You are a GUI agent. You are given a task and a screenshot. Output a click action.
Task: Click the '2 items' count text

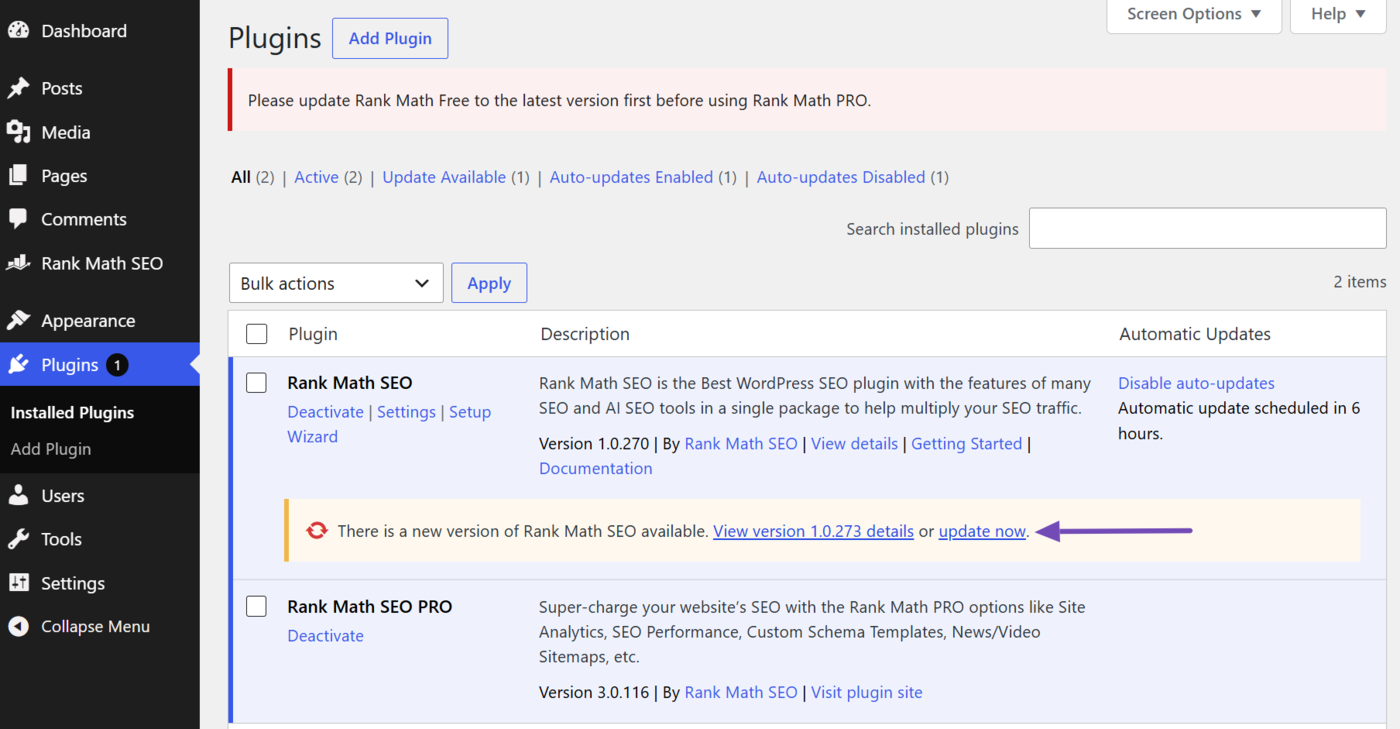1360,282
